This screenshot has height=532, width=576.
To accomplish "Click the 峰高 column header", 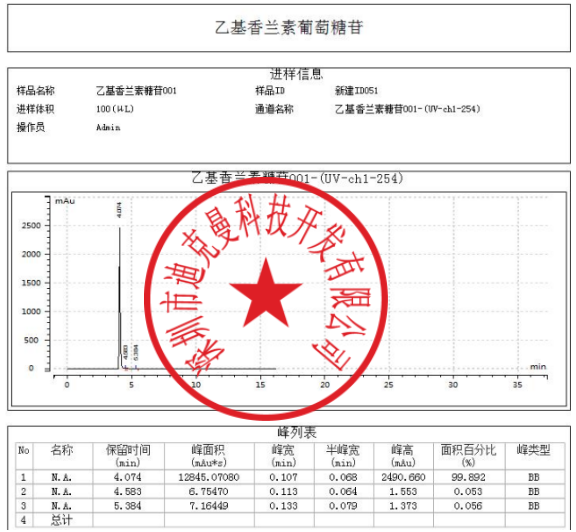I will pyautogui.click(x=403, y=456).
